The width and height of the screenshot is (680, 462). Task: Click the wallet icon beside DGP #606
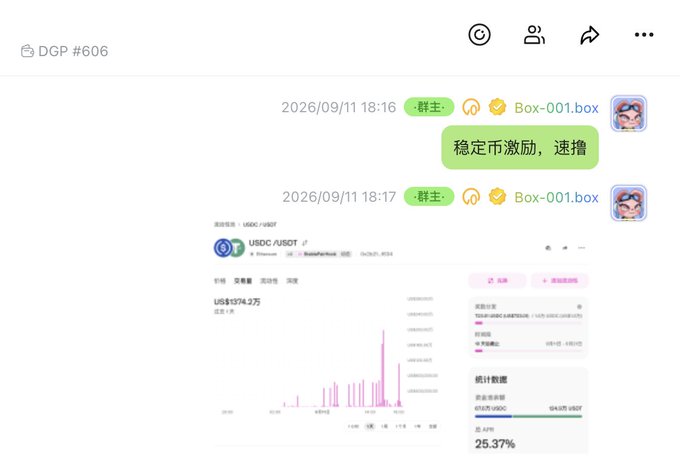(27, 51)
